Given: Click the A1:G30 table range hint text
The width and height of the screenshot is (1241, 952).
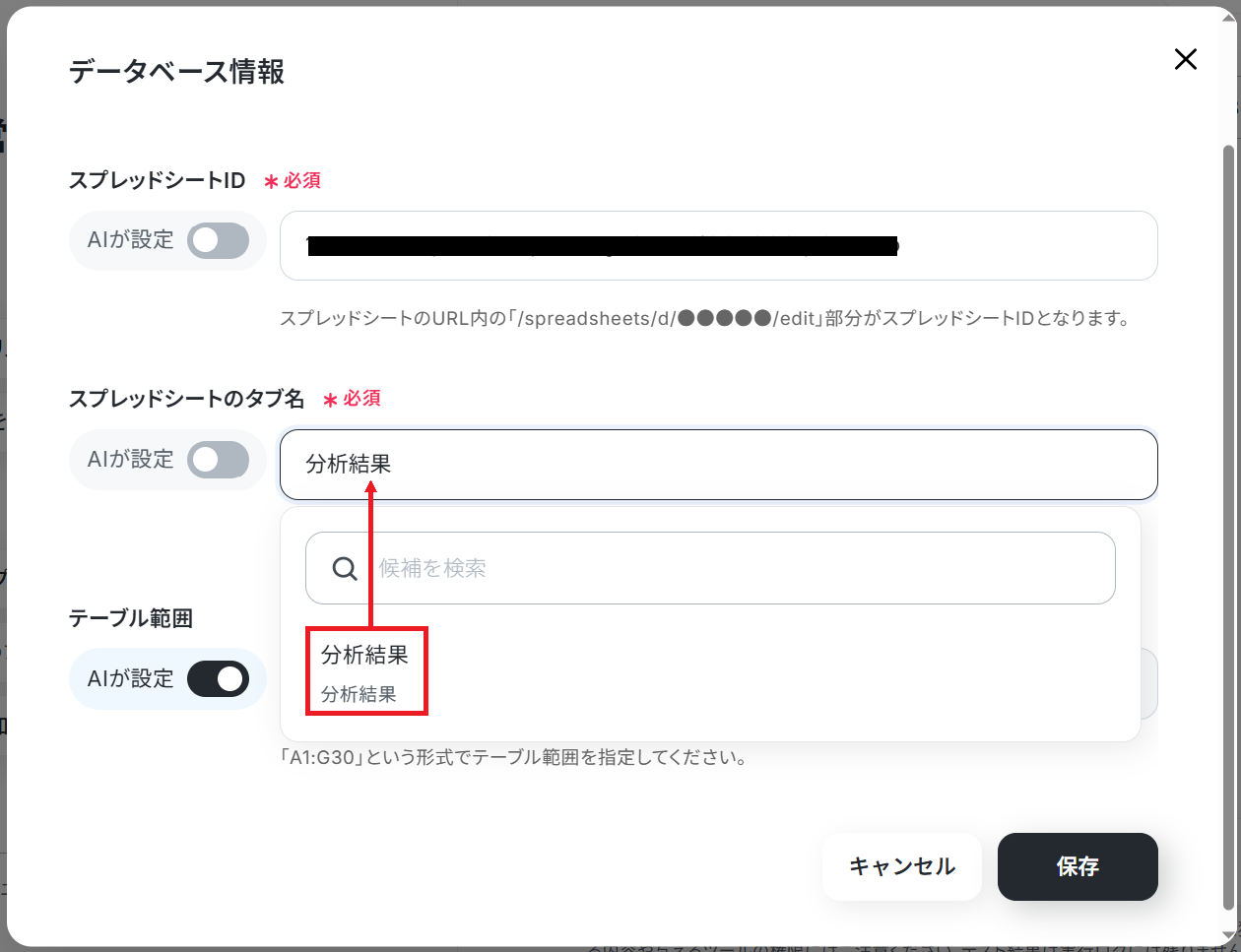Looking at the screenshot, I should (514, 757).
